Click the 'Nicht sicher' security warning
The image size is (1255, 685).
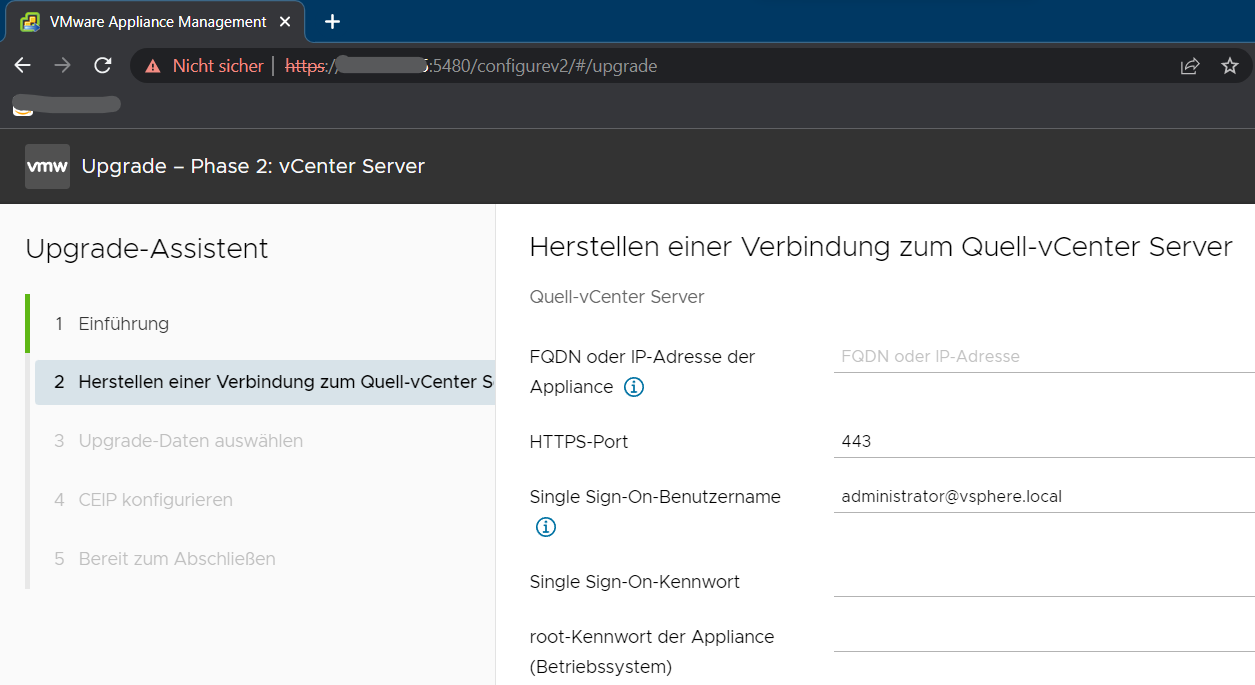205,66
